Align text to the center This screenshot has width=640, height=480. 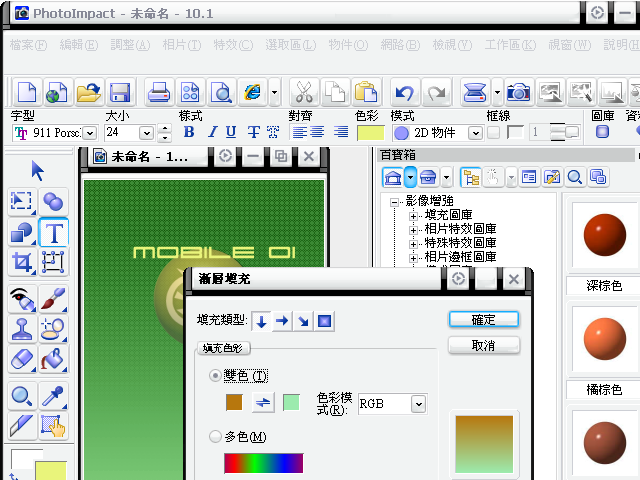(x=317, y=132)
